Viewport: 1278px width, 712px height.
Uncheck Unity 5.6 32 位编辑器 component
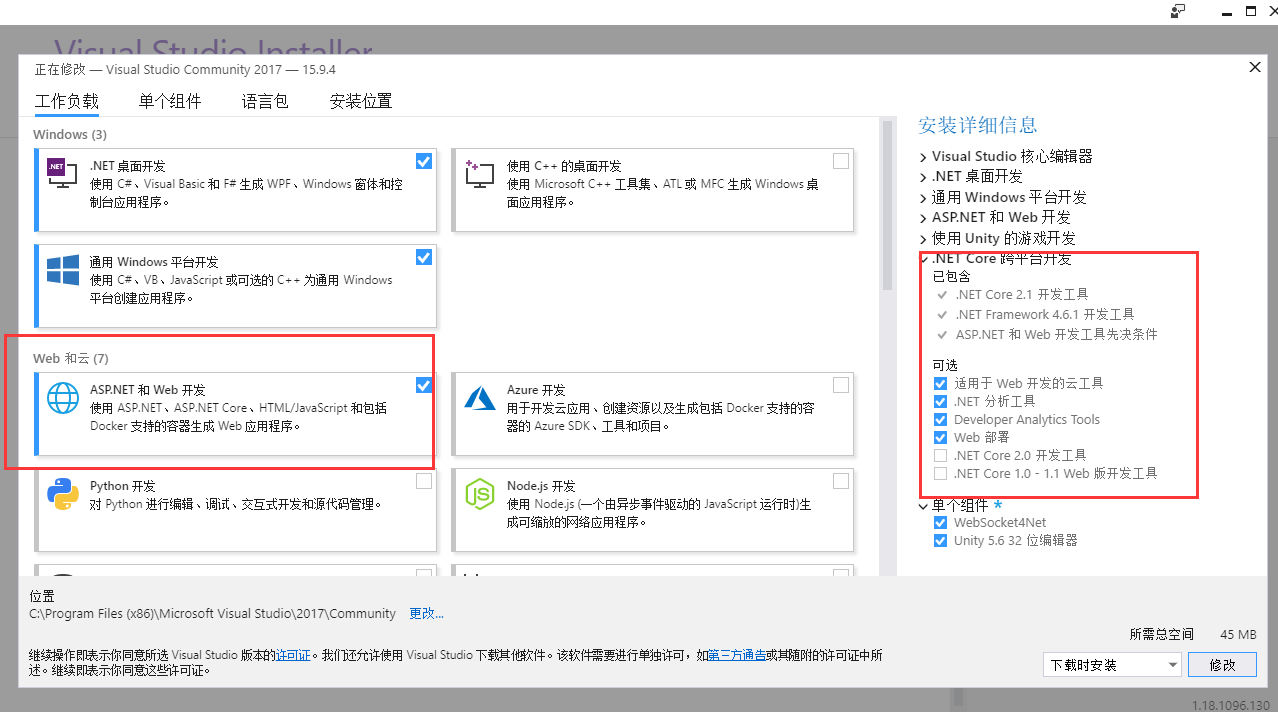coord(940,540)
